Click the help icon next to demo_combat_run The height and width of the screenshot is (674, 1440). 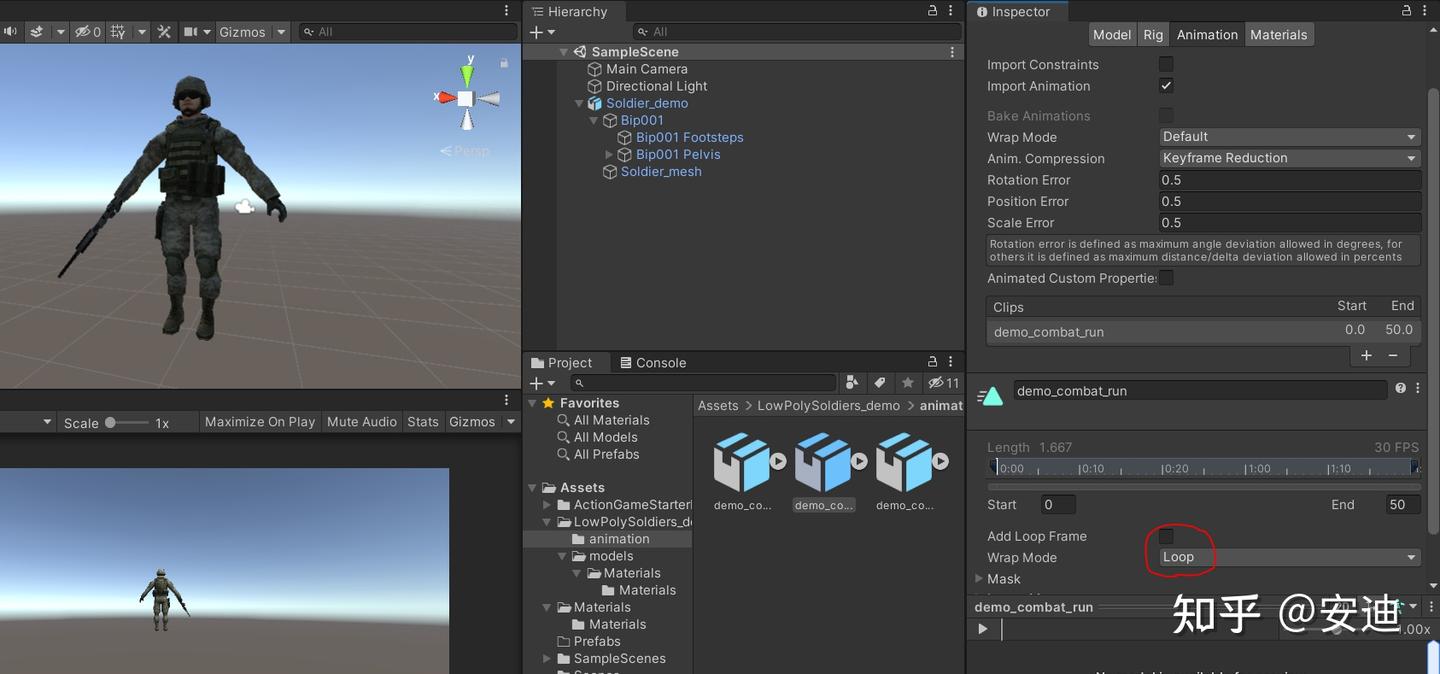point(1400,390)
